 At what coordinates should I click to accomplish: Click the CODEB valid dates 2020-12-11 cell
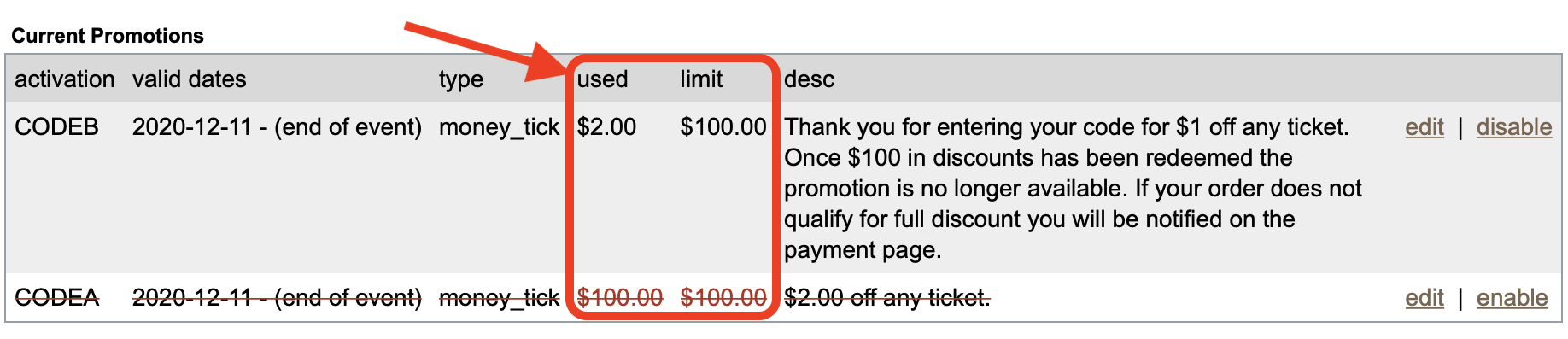[x=277, y=127]
